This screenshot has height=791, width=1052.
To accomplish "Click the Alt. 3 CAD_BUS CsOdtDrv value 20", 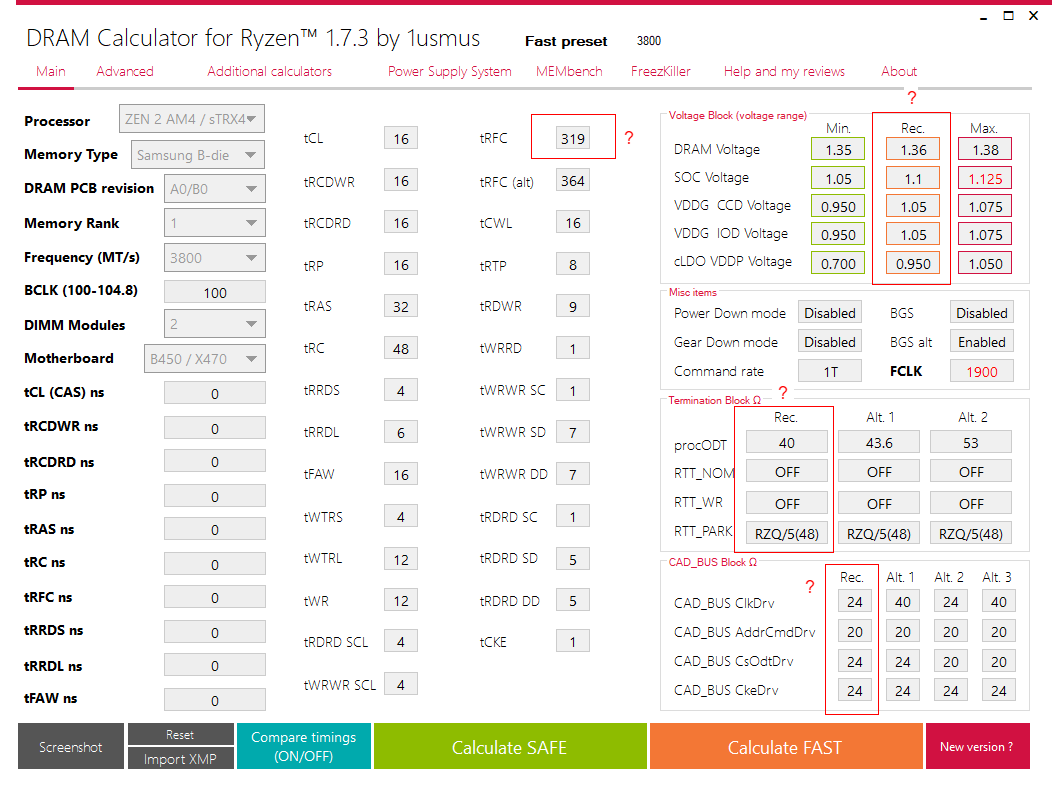I will (999, 661).
